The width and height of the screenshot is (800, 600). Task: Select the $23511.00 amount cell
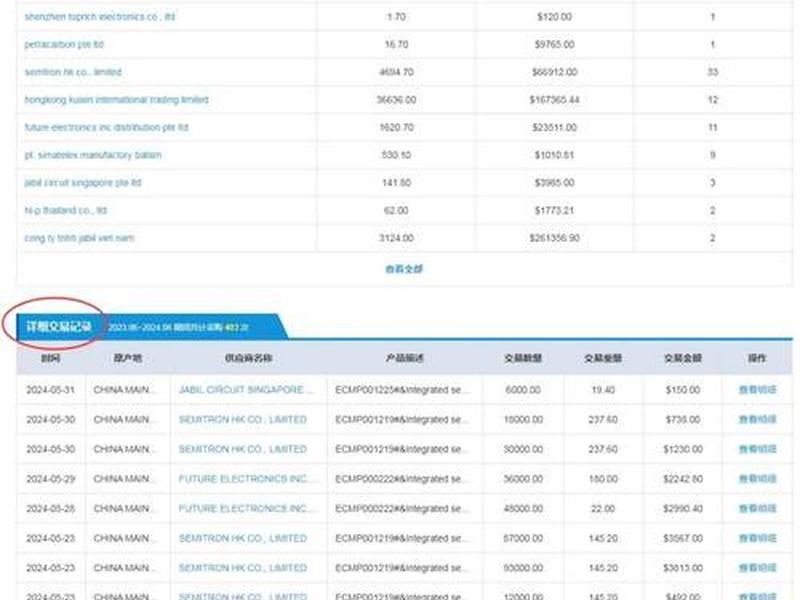pyautogui.click(x=555, y=127)
